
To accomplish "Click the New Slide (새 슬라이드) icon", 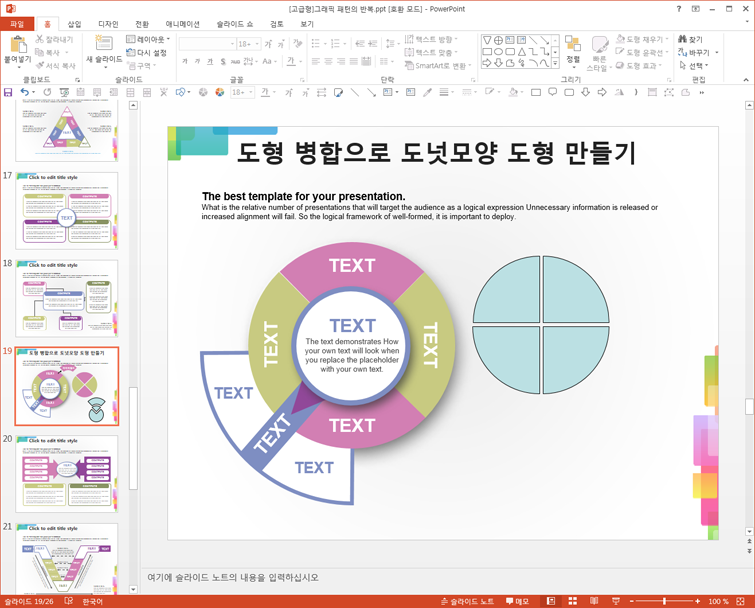I will (104, 43).
